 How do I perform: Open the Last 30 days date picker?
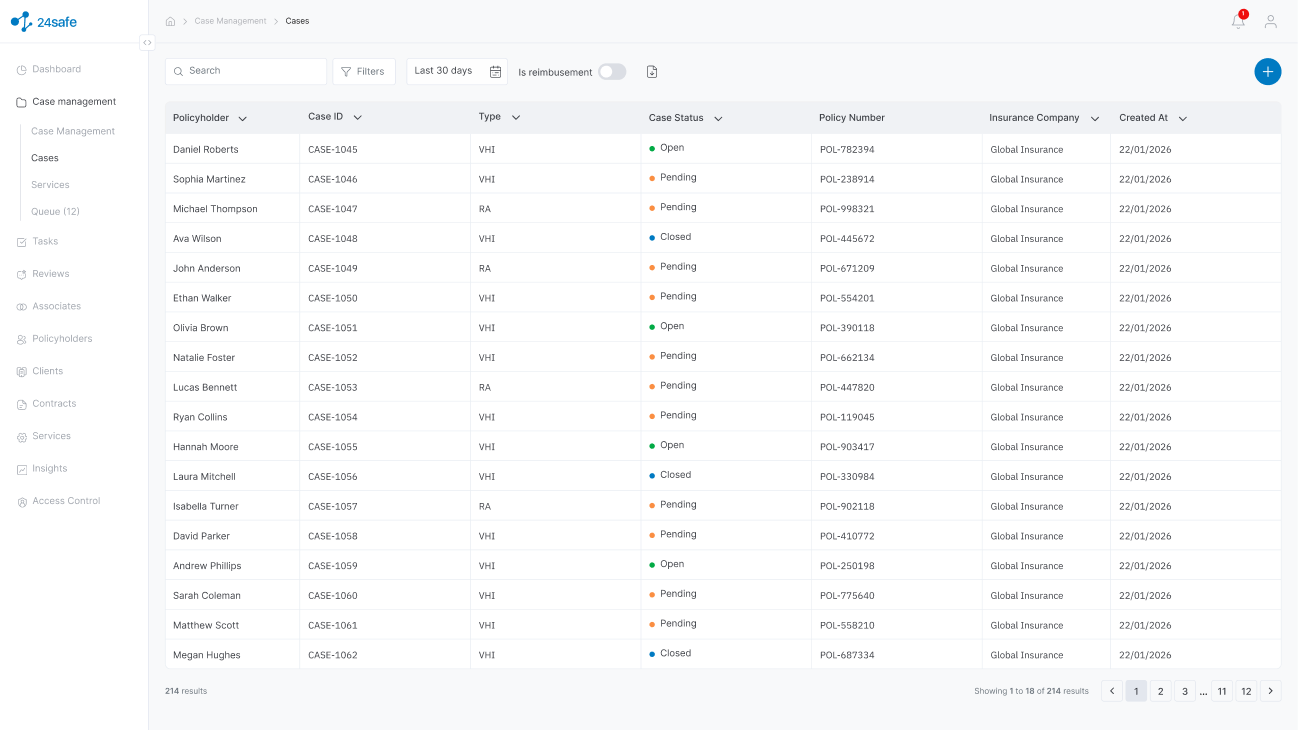(457, 71)
